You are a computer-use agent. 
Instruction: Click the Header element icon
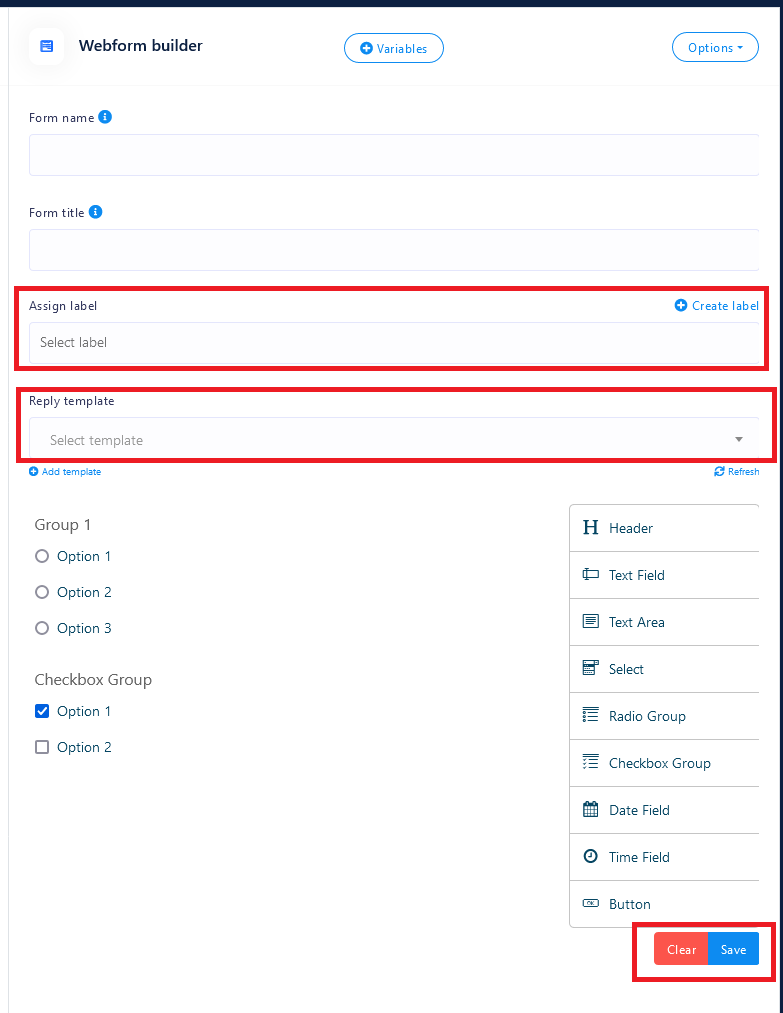tap(590, 528)
